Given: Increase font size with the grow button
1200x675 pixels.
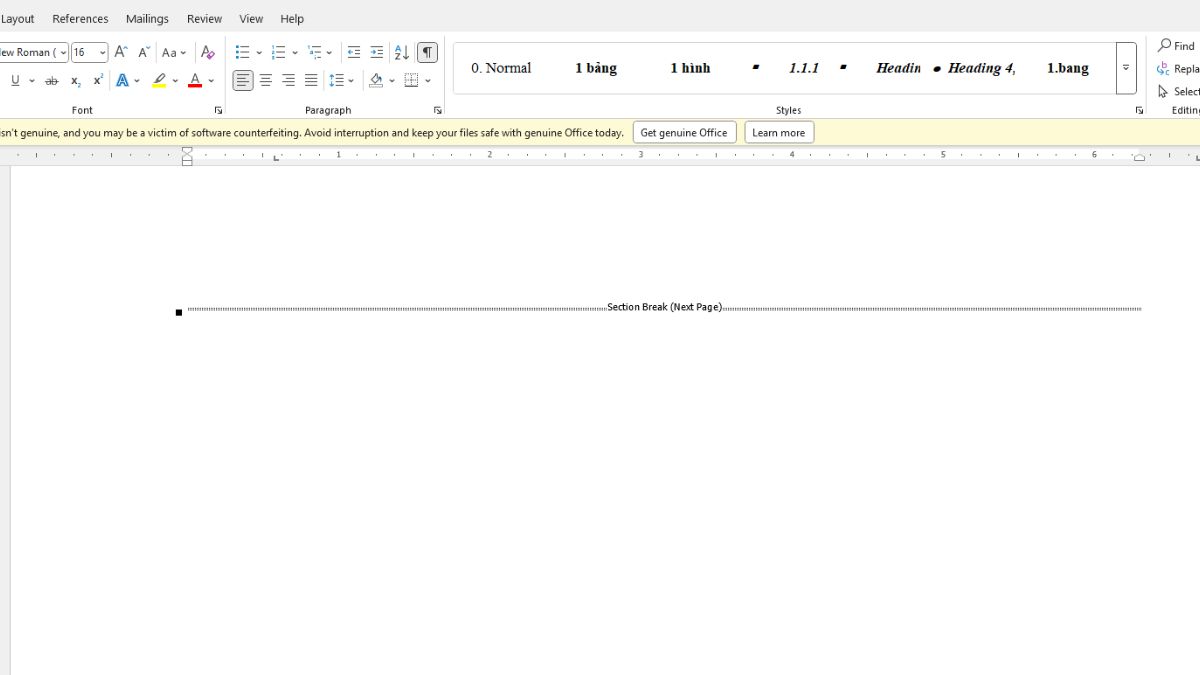Looking at the screenshot, I should click(x=121, y=52).
